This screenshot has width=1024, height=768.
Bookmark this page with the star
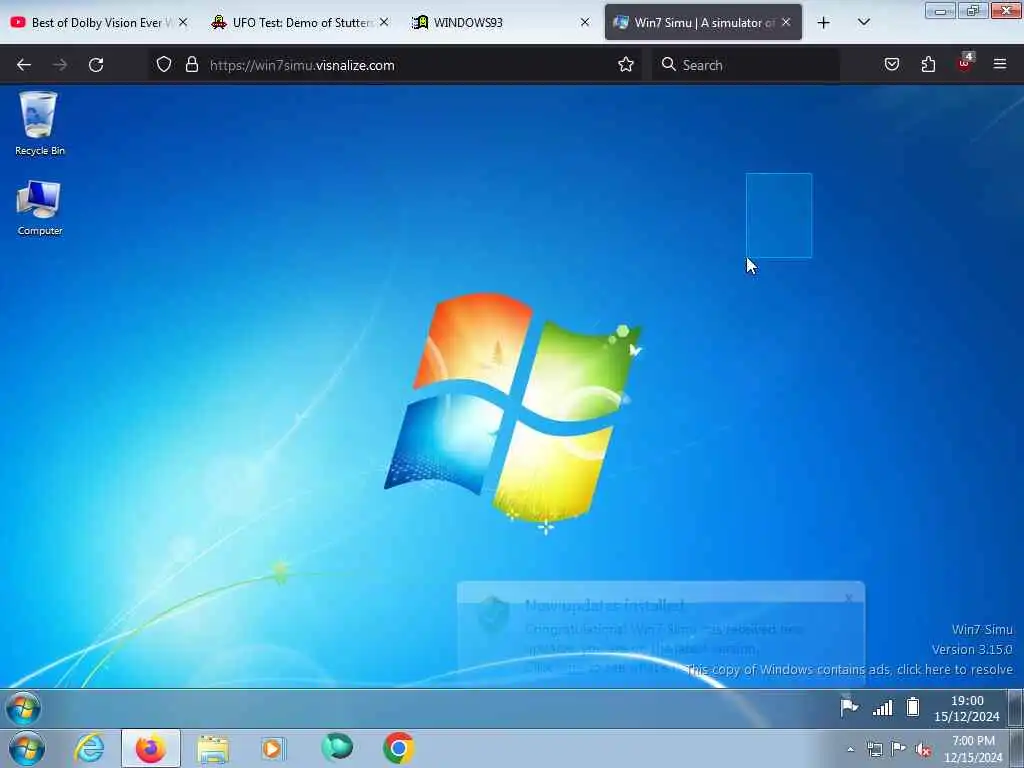626,65
